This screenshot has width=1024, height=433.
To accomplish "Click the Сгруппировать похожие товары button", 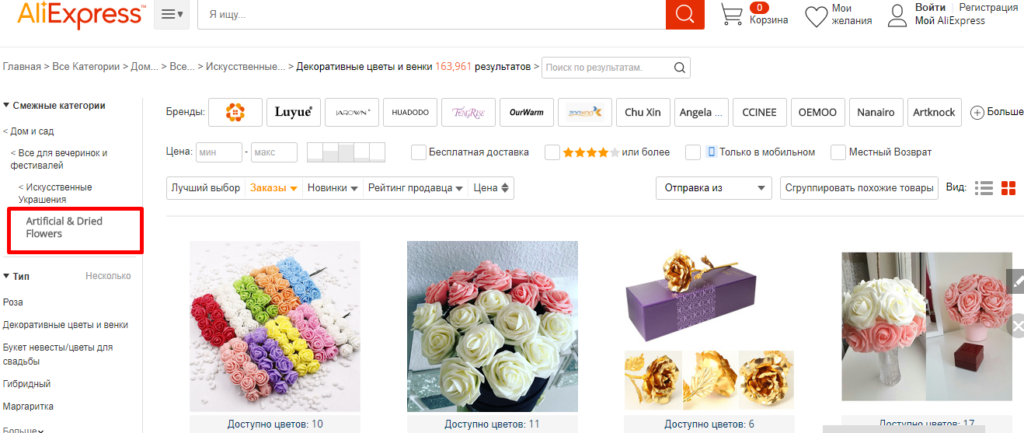I will point(859,187).
